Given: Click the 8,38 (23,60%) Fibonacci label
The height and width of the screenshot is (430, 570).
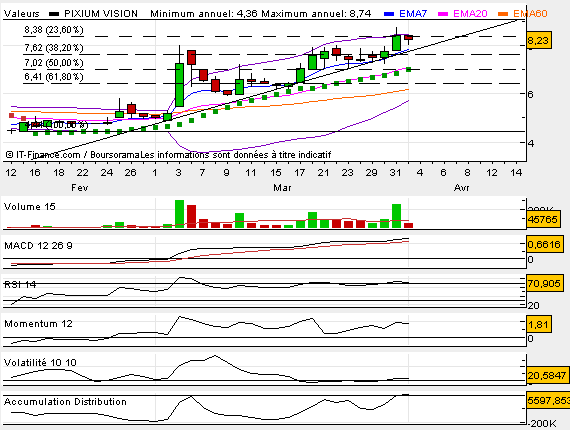Looking at the screenshot, I should [x=54, y=30].
